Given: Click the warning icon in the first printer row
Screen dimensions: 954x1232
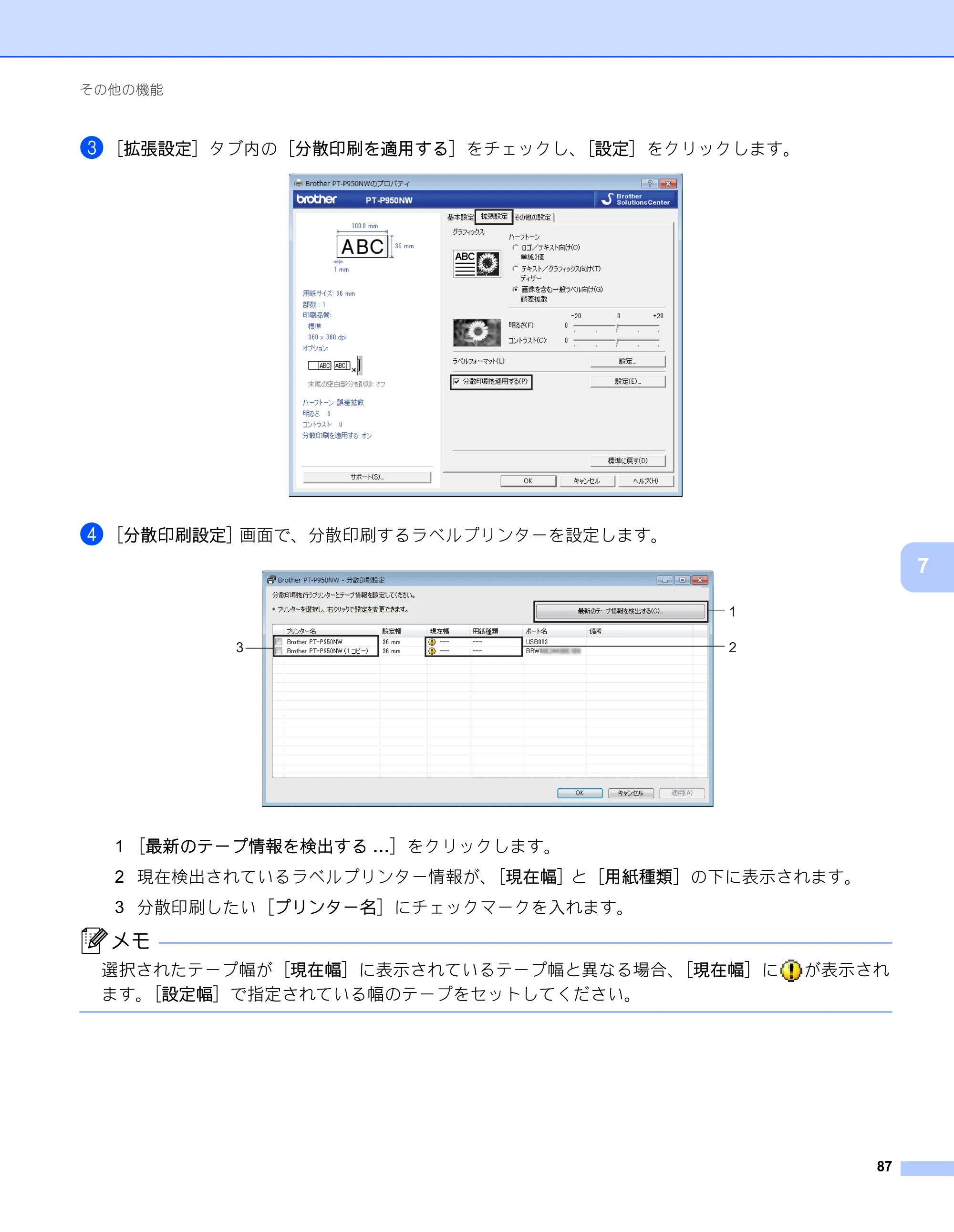Looking at the screenshot, I should click(432, 642).
